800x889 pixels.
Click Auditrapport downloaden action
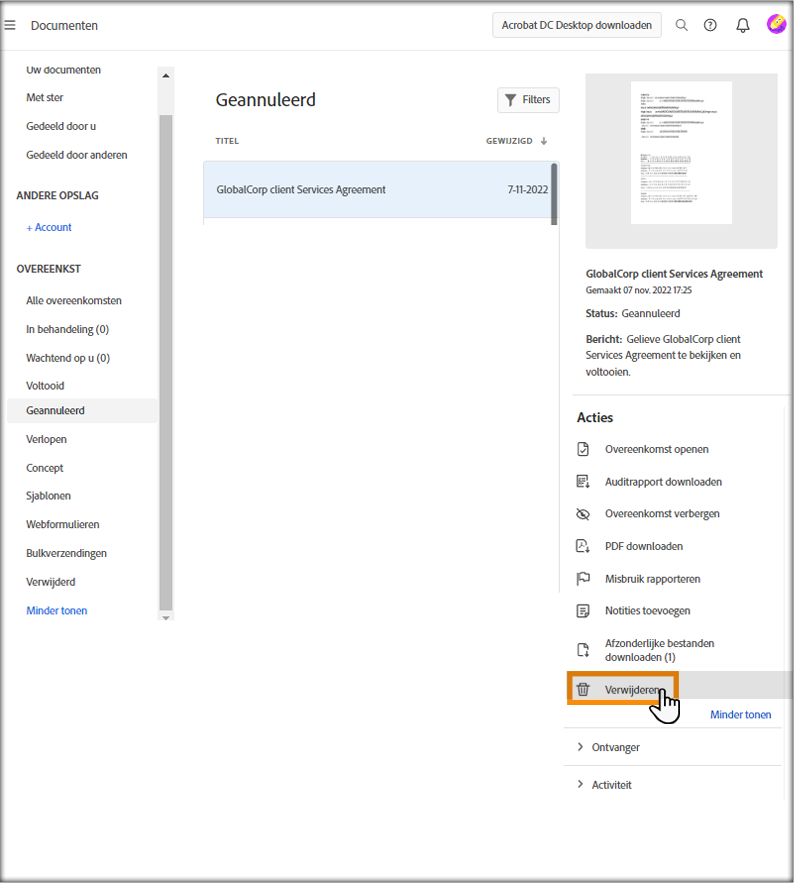click(x=663, y=482)
